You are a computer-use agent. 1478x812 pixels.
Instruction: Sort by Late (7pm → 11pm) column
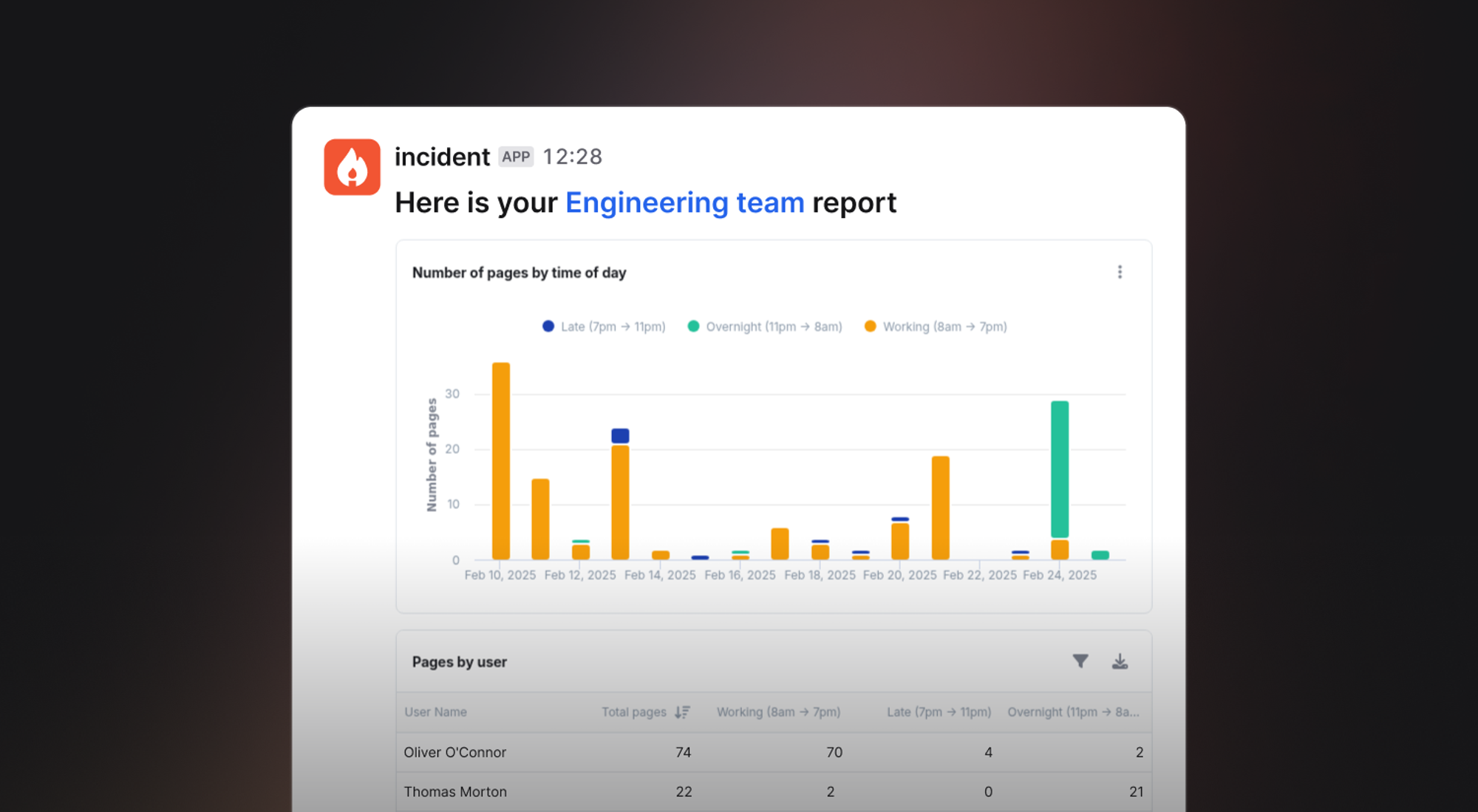[x=939, y=712]
